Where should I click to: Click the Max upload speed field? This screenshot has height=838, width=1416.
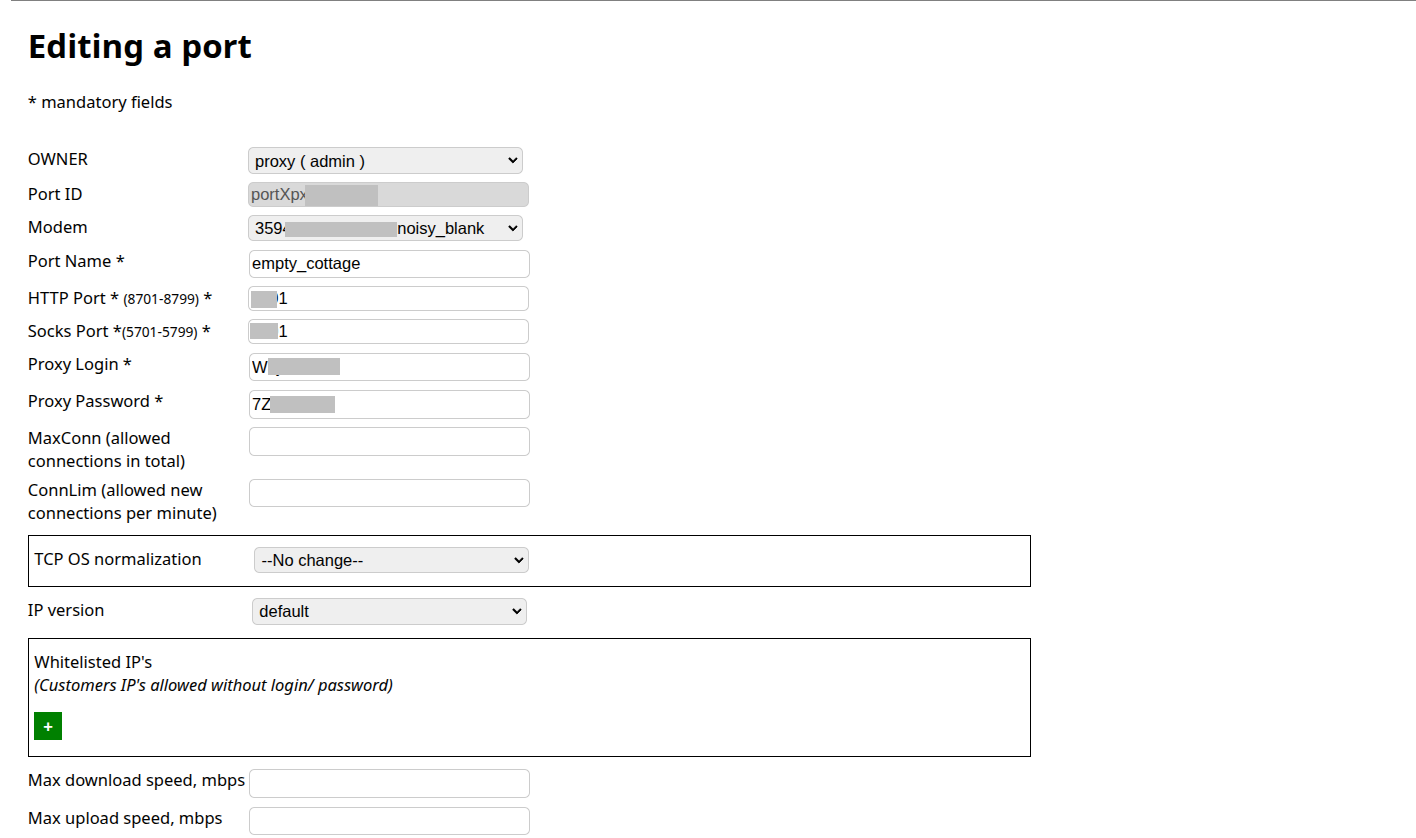[x=389, y=821]
